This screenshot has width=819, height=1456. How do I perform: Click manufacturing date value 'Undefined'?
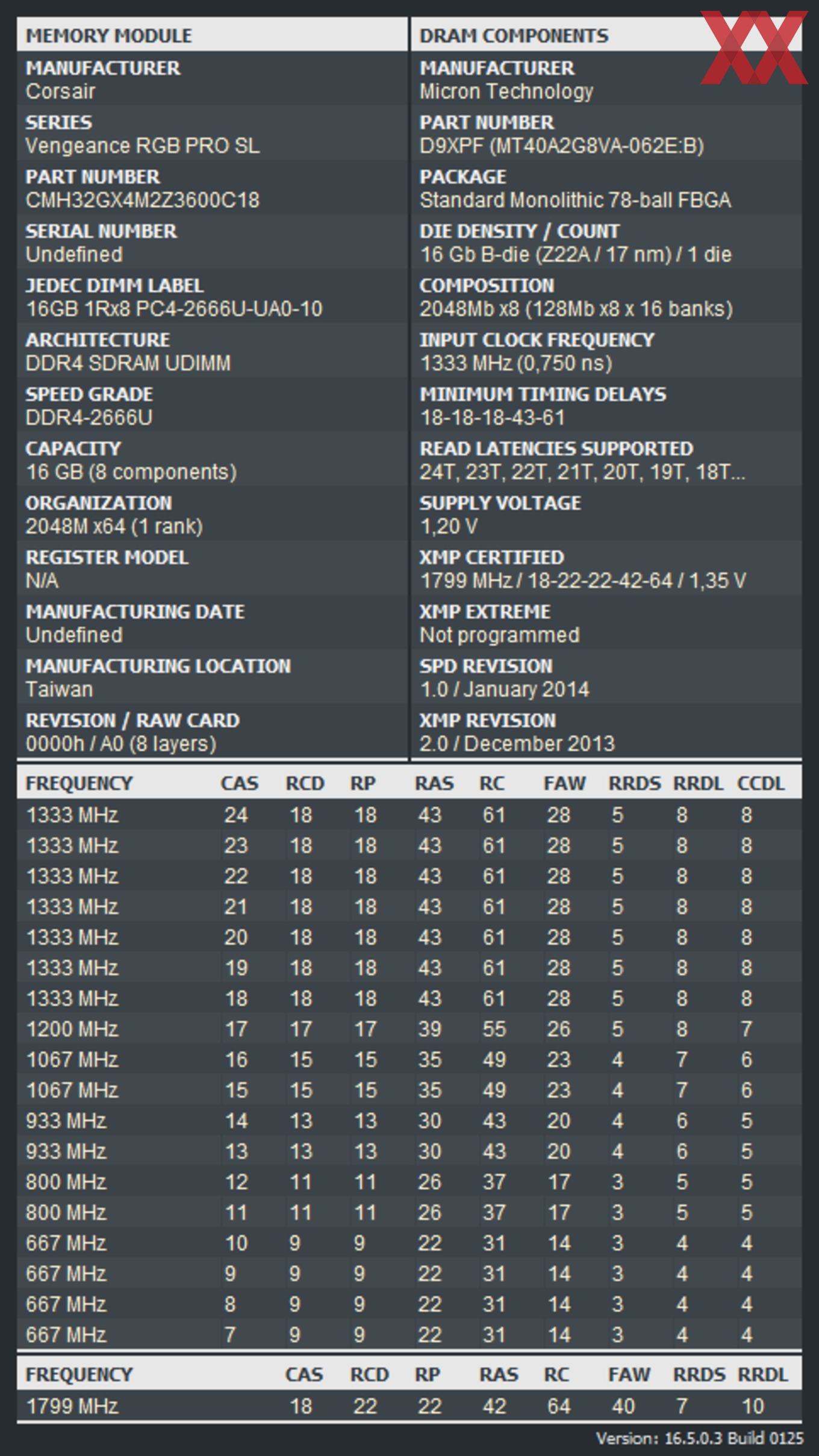[73, 635]
